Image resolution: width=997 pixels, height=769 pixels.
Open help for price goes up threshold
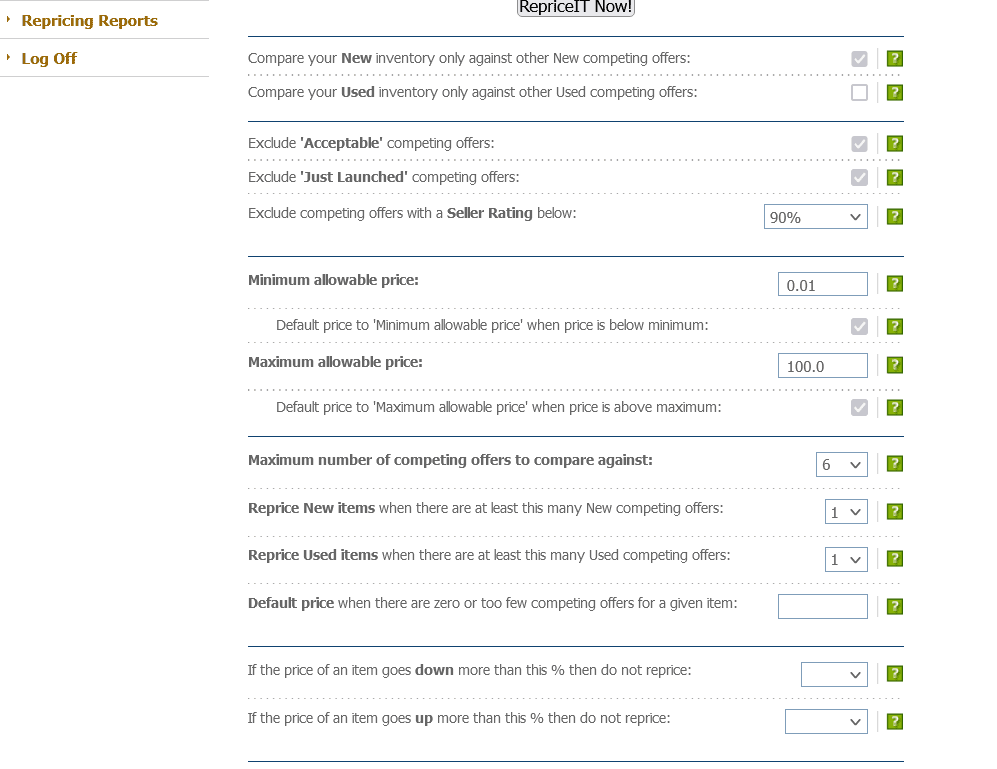(x=894, y=720)
